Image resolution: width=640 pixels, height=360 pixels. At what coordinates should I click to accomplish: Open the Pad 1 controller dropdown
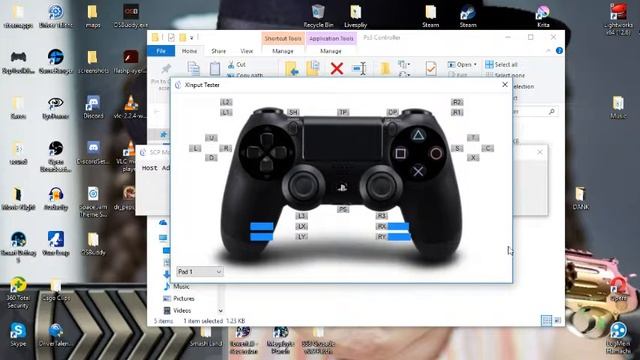point(200,271)
